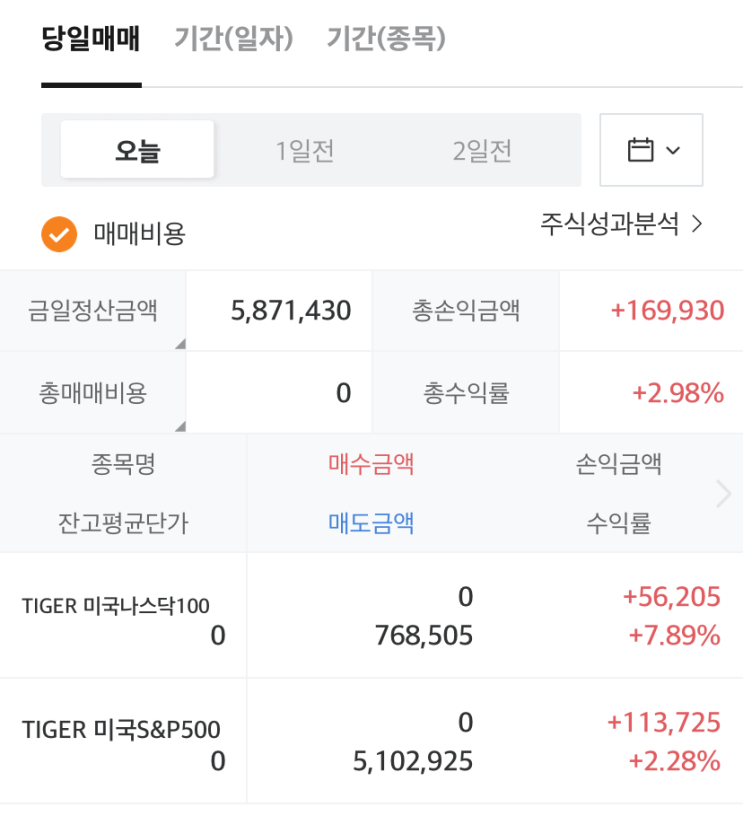Select the 당일매매 tab

point(91,39)
